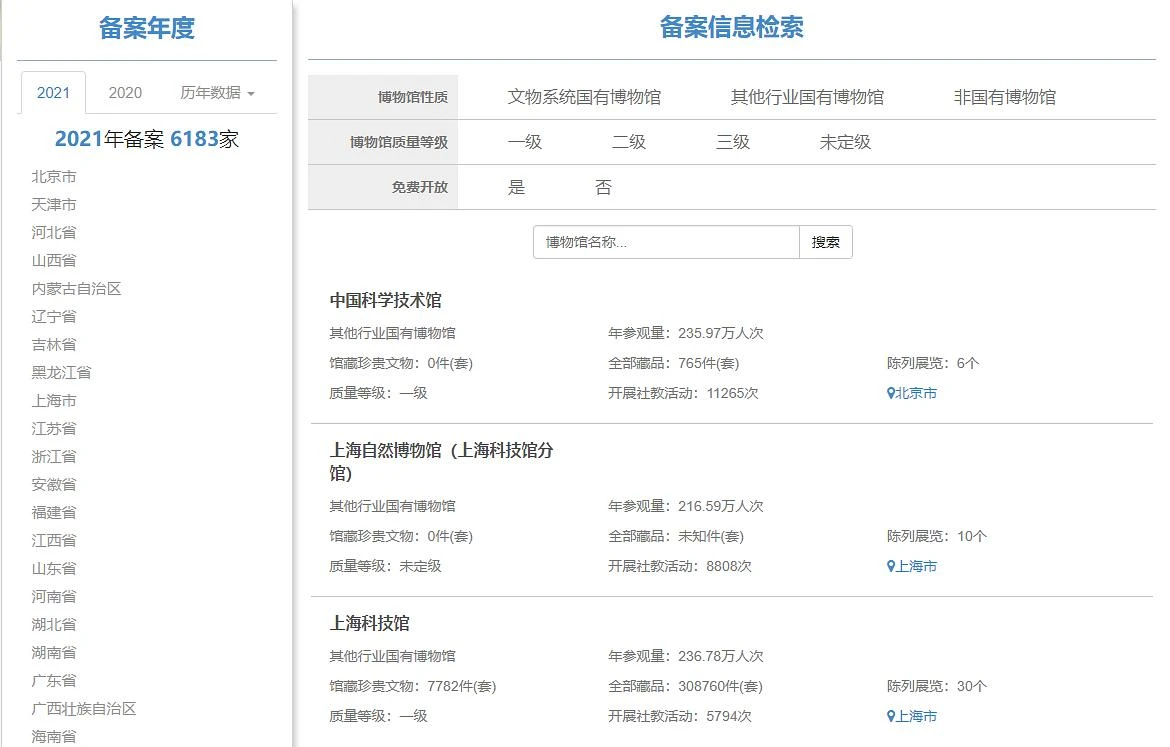The height and width of the screenshot is (747, 1170).
Task: Switch to the 2020 year tab
Action: click(125, 93)
